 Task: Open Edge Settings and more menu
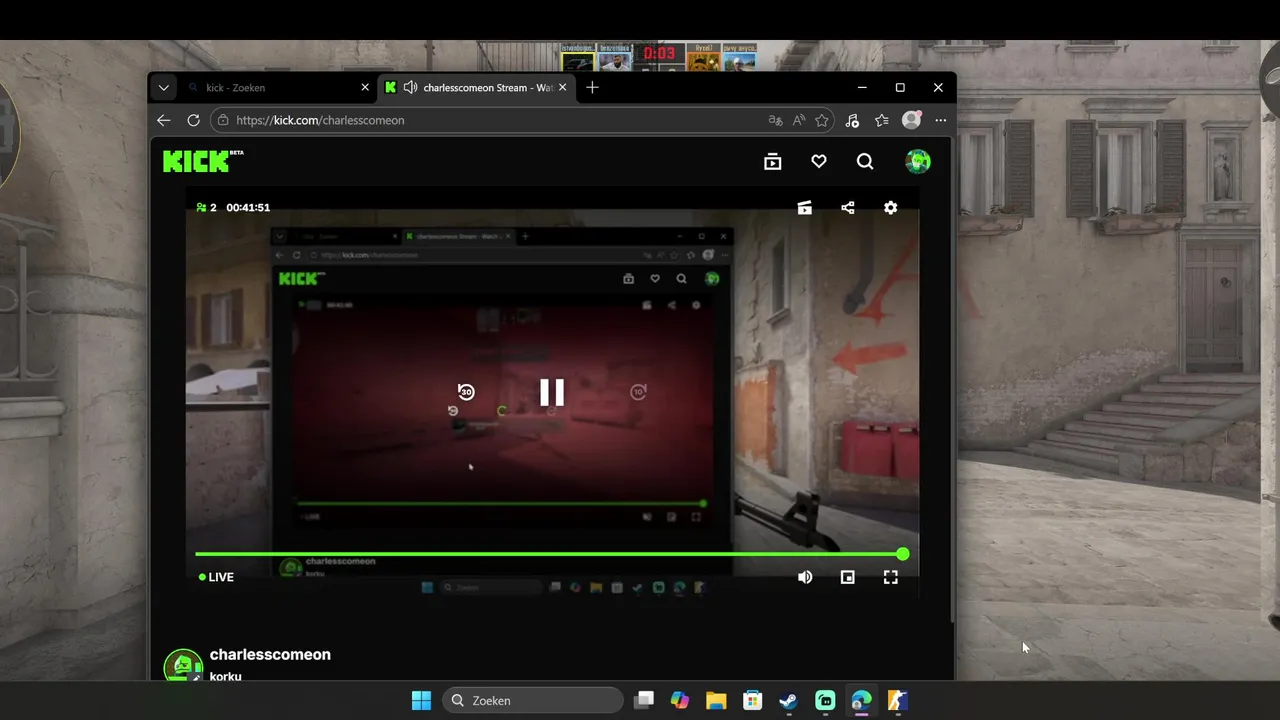(940, 120)
